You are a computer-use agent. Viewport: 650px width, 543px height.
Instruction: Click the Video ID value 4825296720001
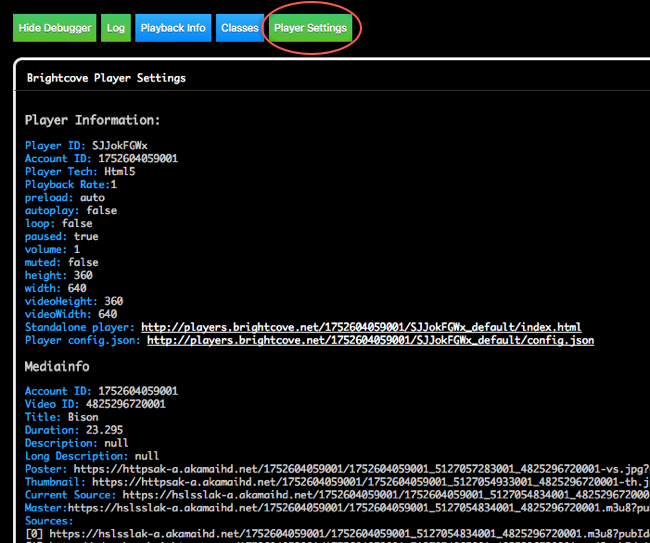click(x=131, y=404)
